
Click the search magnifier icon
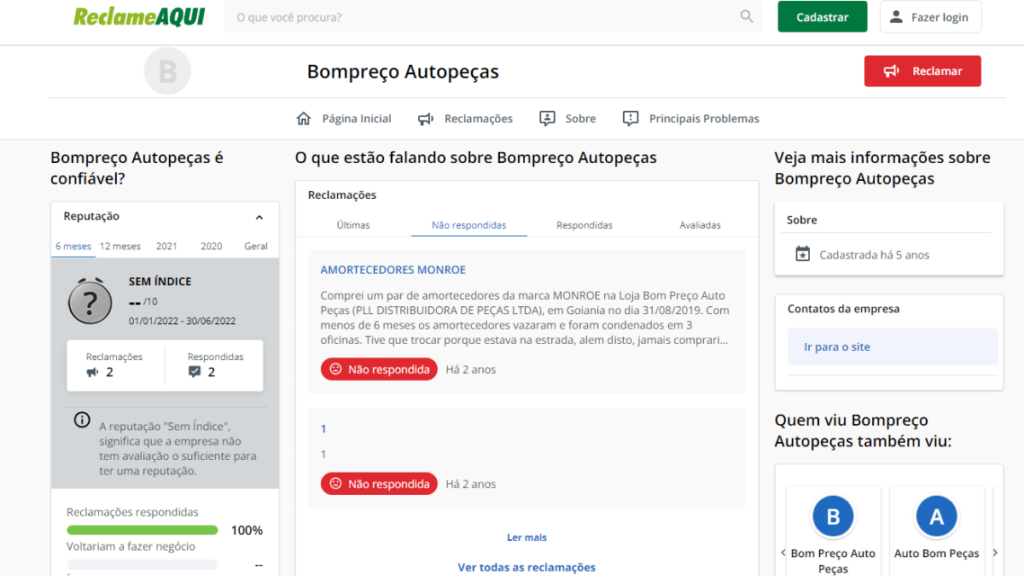coord(746,17)
